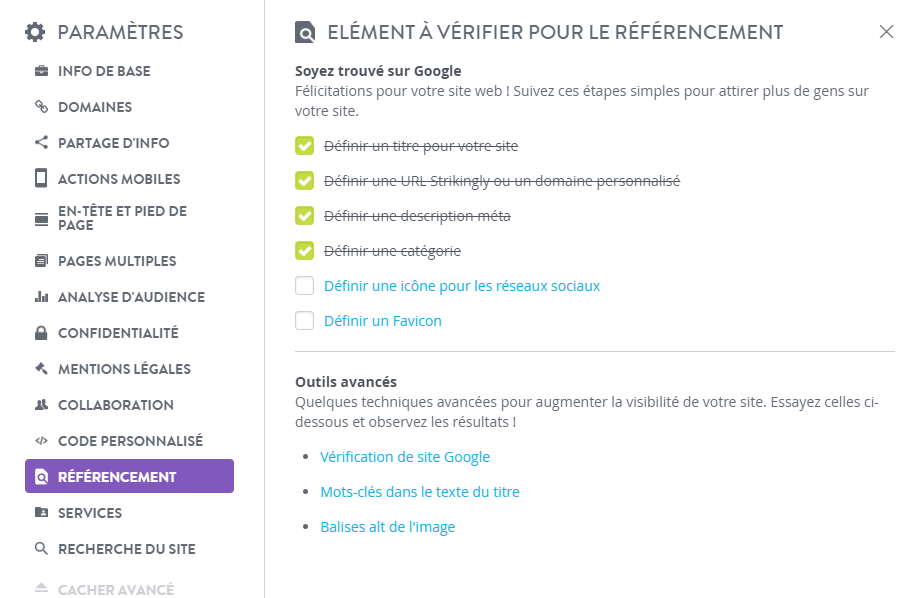This screenshot has width=920, height=598.
Task: Check the Définir un Favicon checkbox
Action: click(x=305, y=321)
